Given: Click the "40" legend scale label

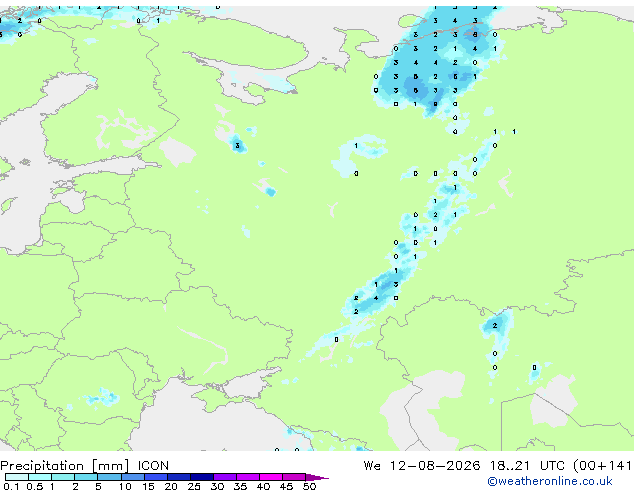Looking at the screenshot, I should (x=263, y=486).
